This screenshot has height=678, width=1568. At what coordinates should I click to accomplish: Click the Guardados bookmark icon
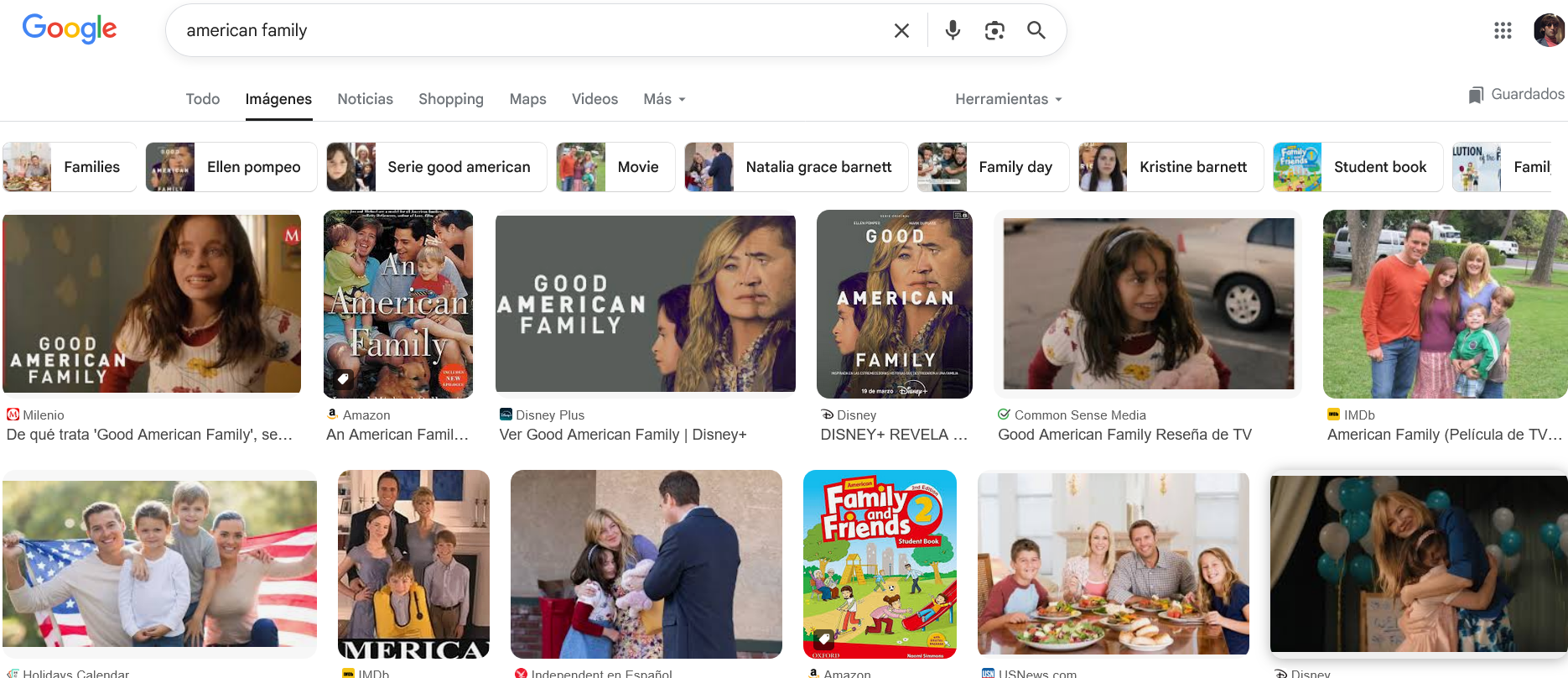pos(1476,95)
